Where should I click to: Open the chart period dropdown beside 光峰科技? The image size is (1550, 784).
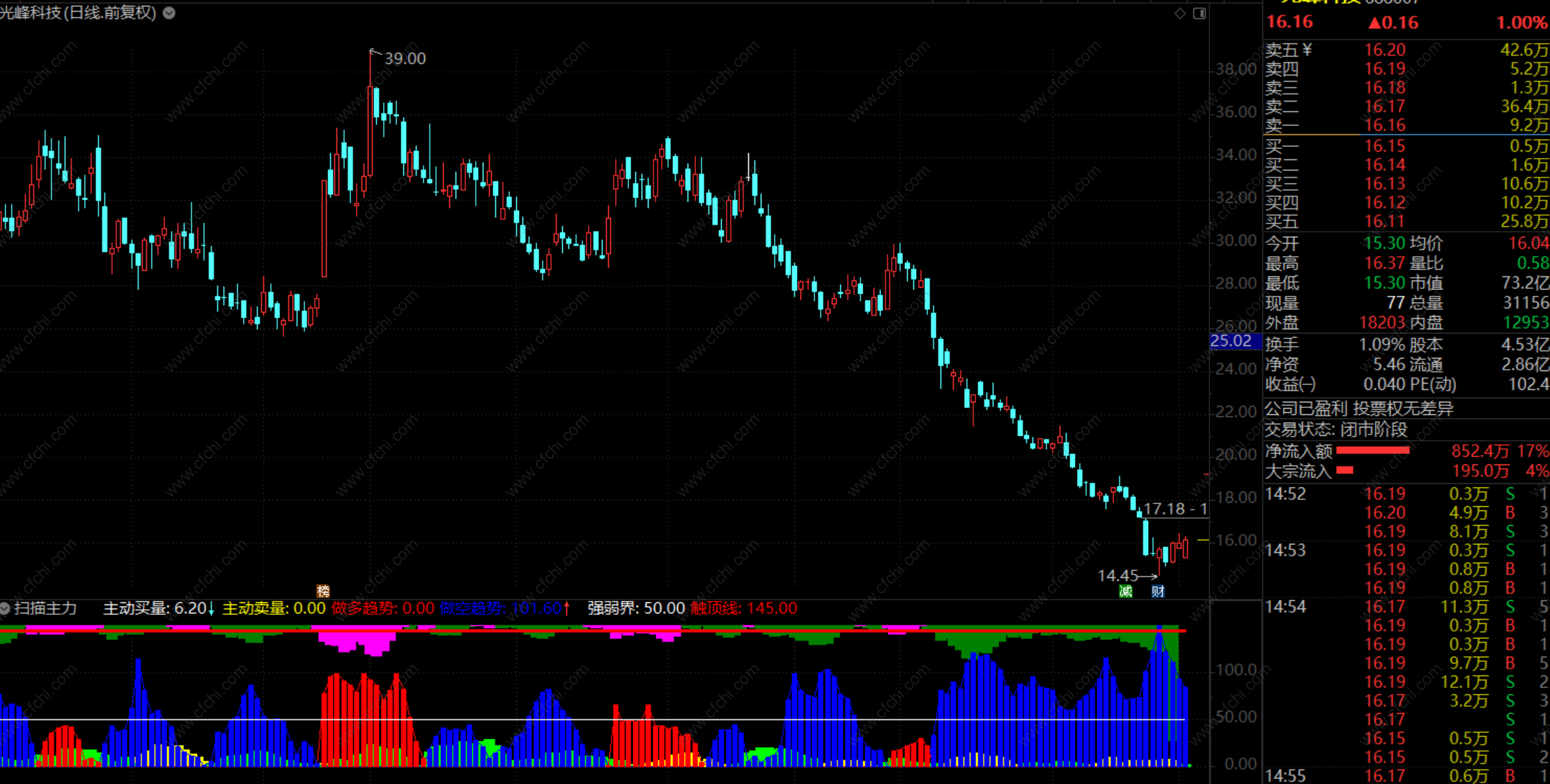[169, 13]
